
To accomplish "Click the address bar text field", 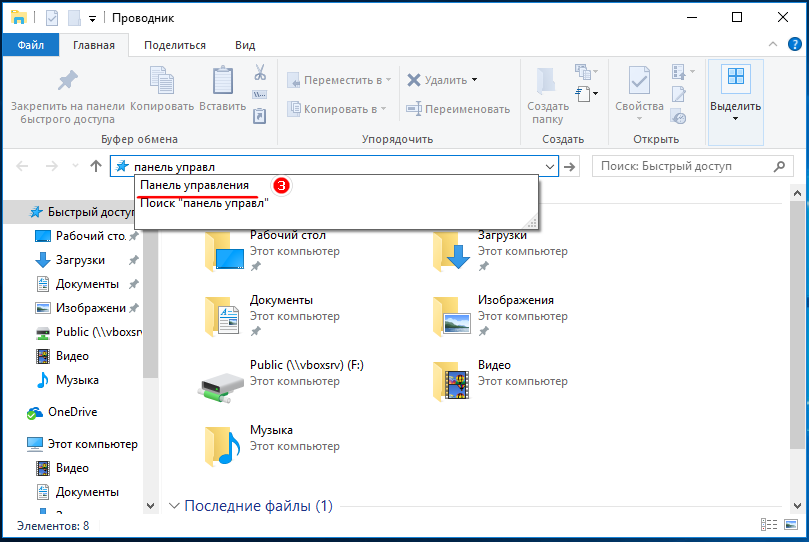I will [335, 167].
